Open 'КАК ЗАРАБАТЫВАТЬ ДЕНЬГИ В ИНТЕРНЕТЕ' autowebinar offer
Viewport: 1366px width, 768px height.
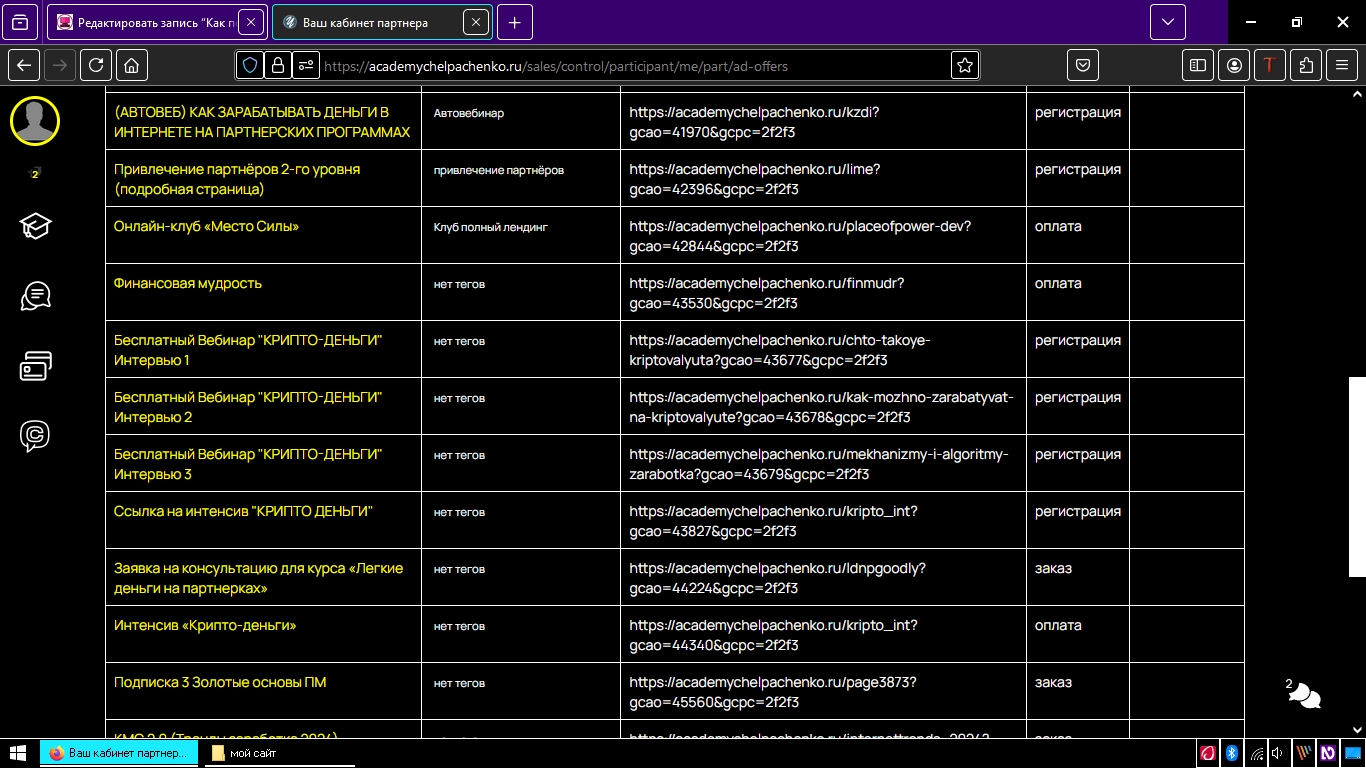262,122
